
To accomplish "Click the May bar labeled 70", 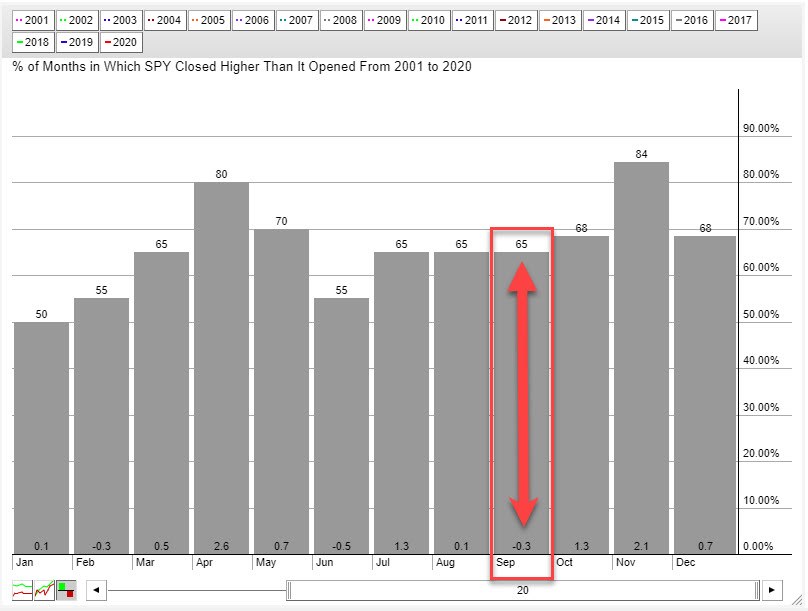I will (281, 392).
